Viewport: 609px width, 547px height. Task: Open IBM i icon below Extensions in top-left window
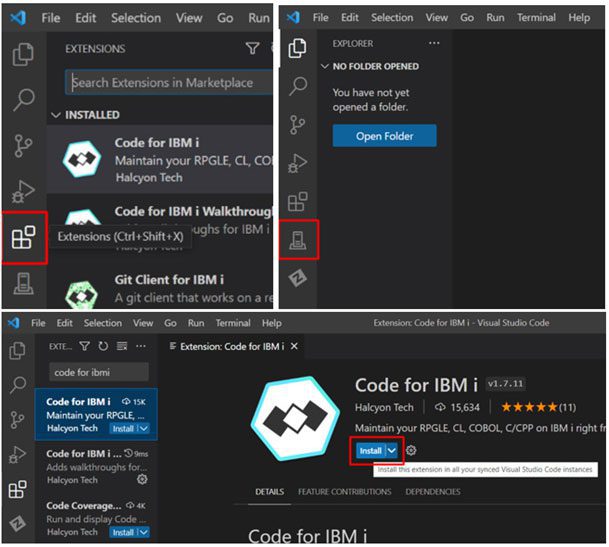(24, 283)
